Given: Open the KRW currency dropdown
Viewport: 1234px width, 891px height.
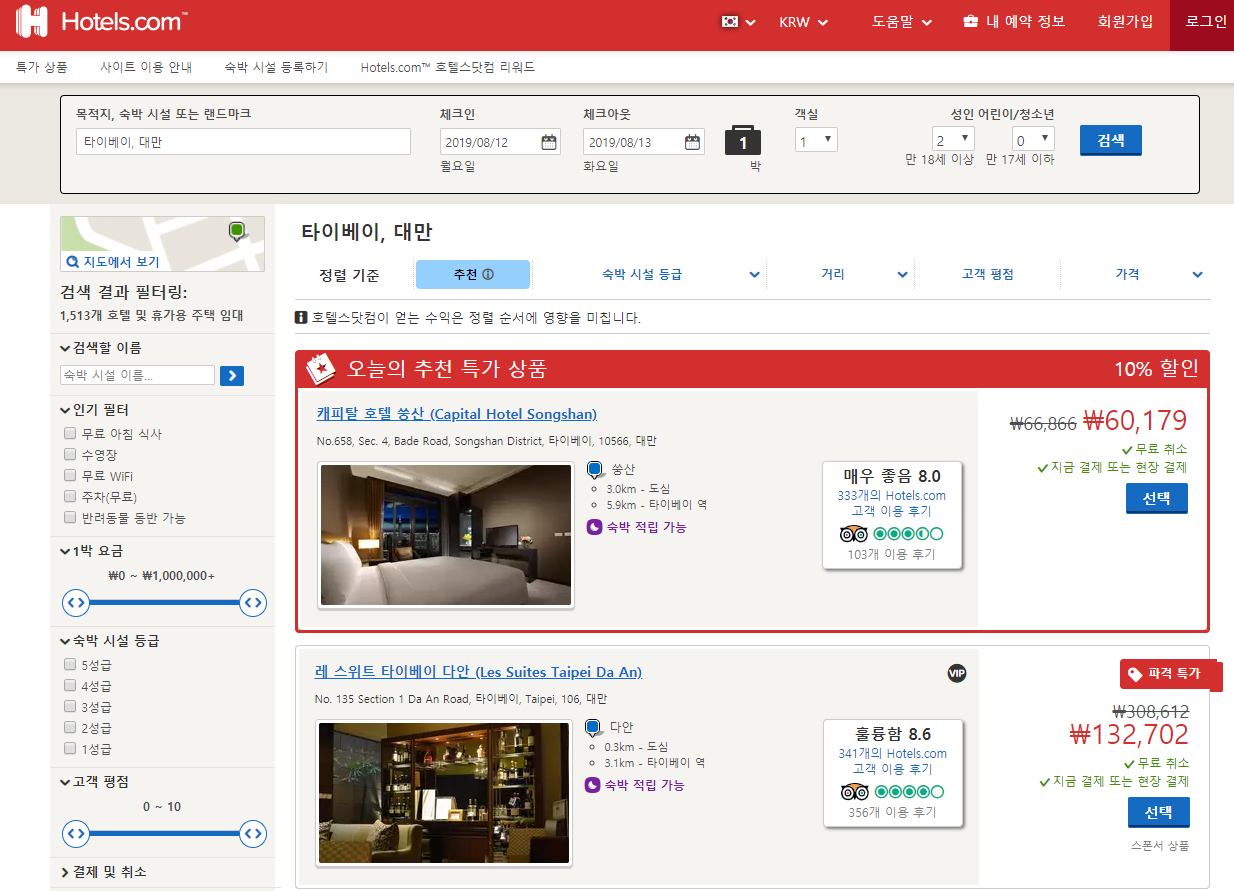Looking at the screenshot, I should pyautogui.click(x=803, y=22).
